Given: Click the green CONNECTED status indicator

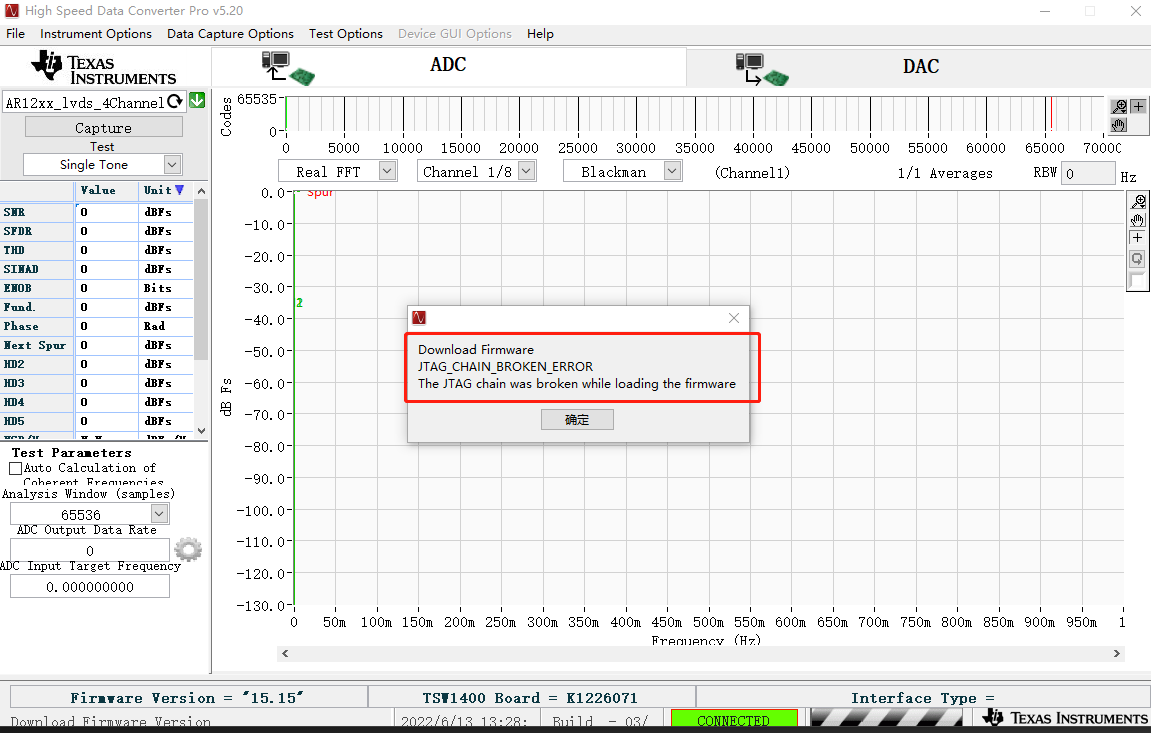Looking at the screenshot, I should point(734,720).
